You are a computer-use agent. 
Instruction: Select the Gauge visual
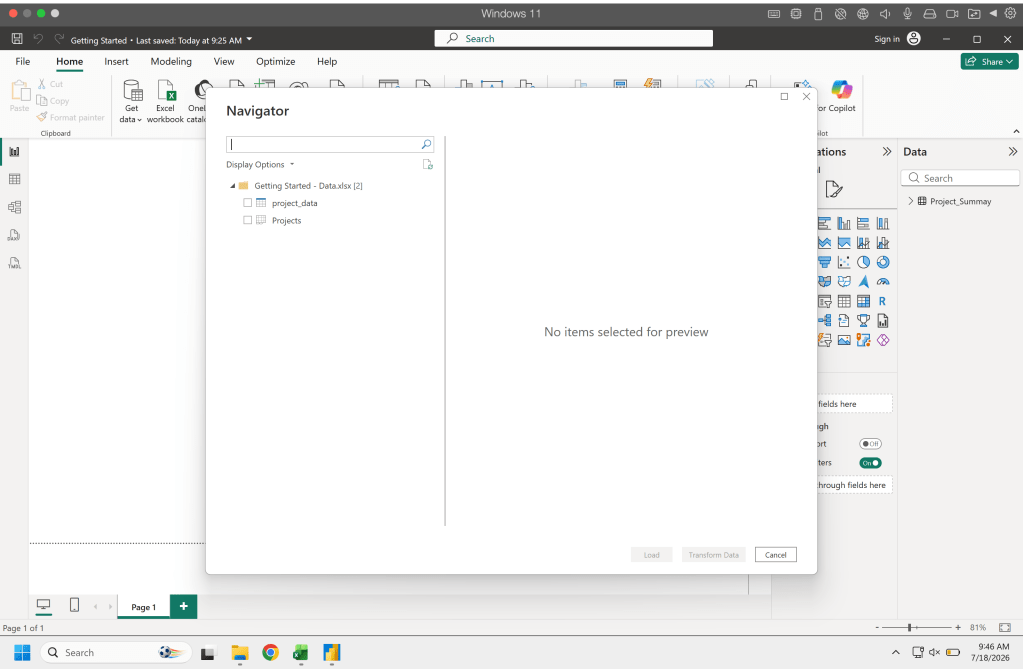[x=883, y=282]
